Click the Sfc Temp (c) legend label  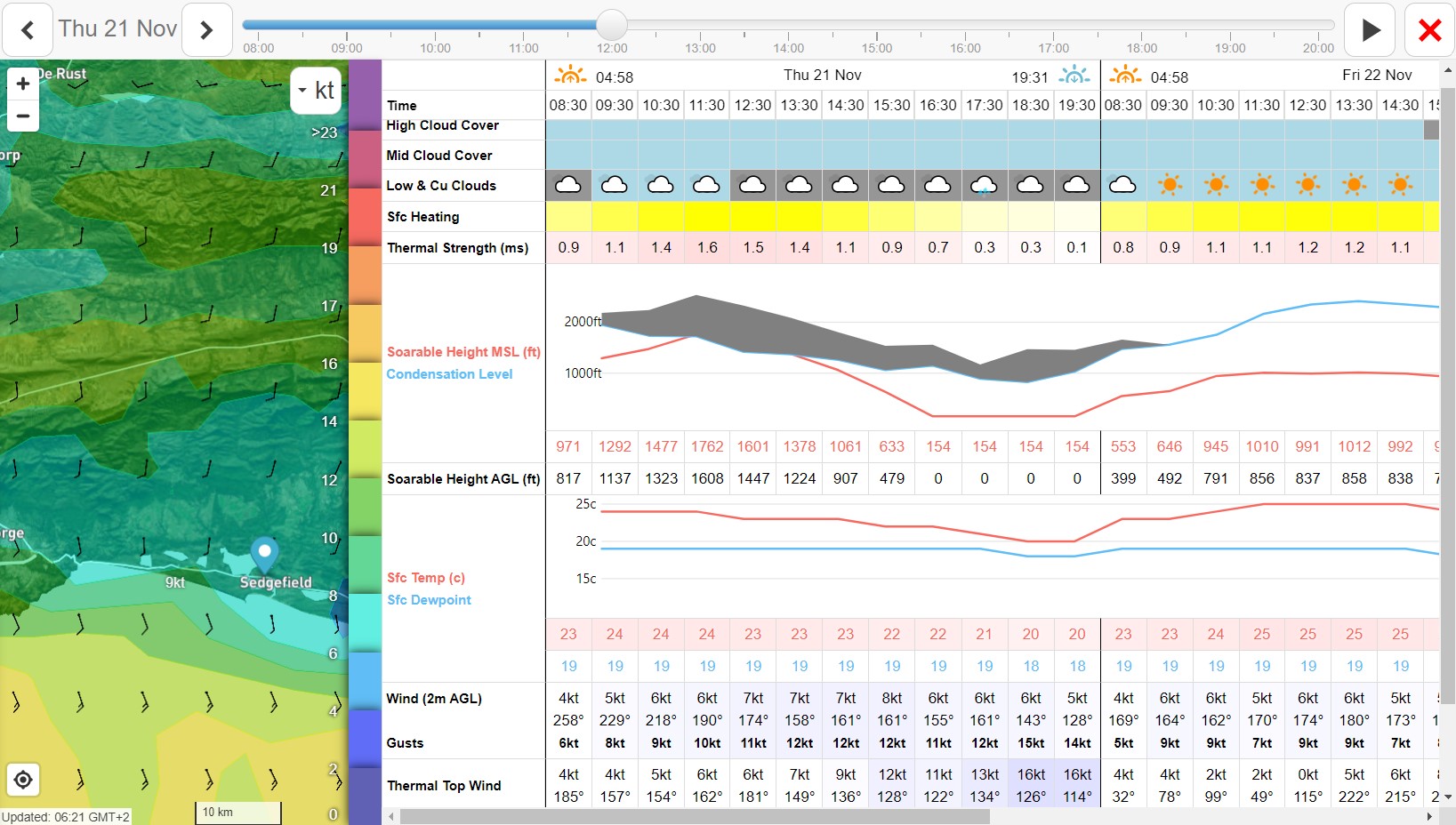426,578
